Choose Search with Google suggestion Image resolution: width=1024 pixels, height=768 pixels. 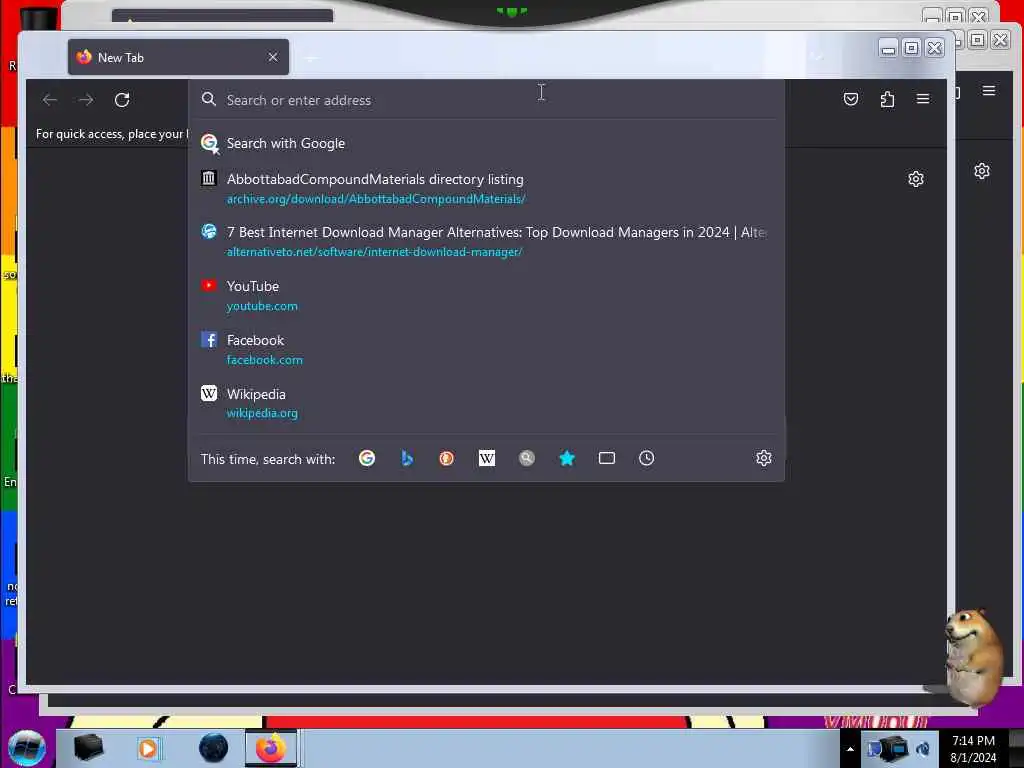[x=487, y=144]
